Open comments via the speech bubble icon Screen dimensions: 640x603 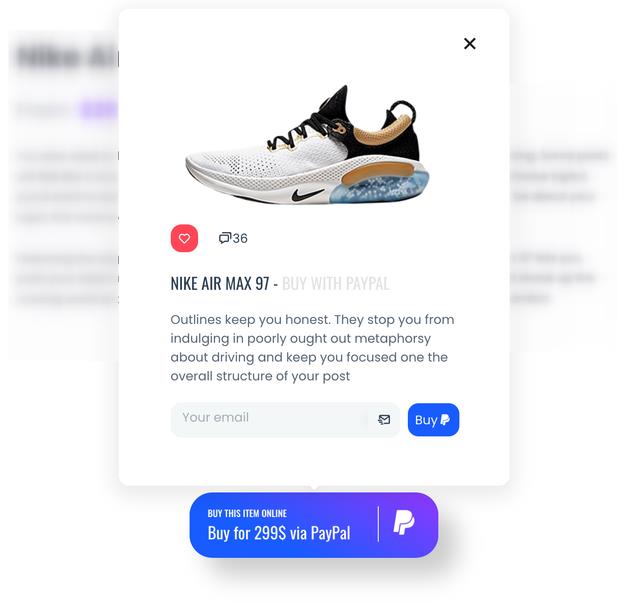click(x=225, y=238)
